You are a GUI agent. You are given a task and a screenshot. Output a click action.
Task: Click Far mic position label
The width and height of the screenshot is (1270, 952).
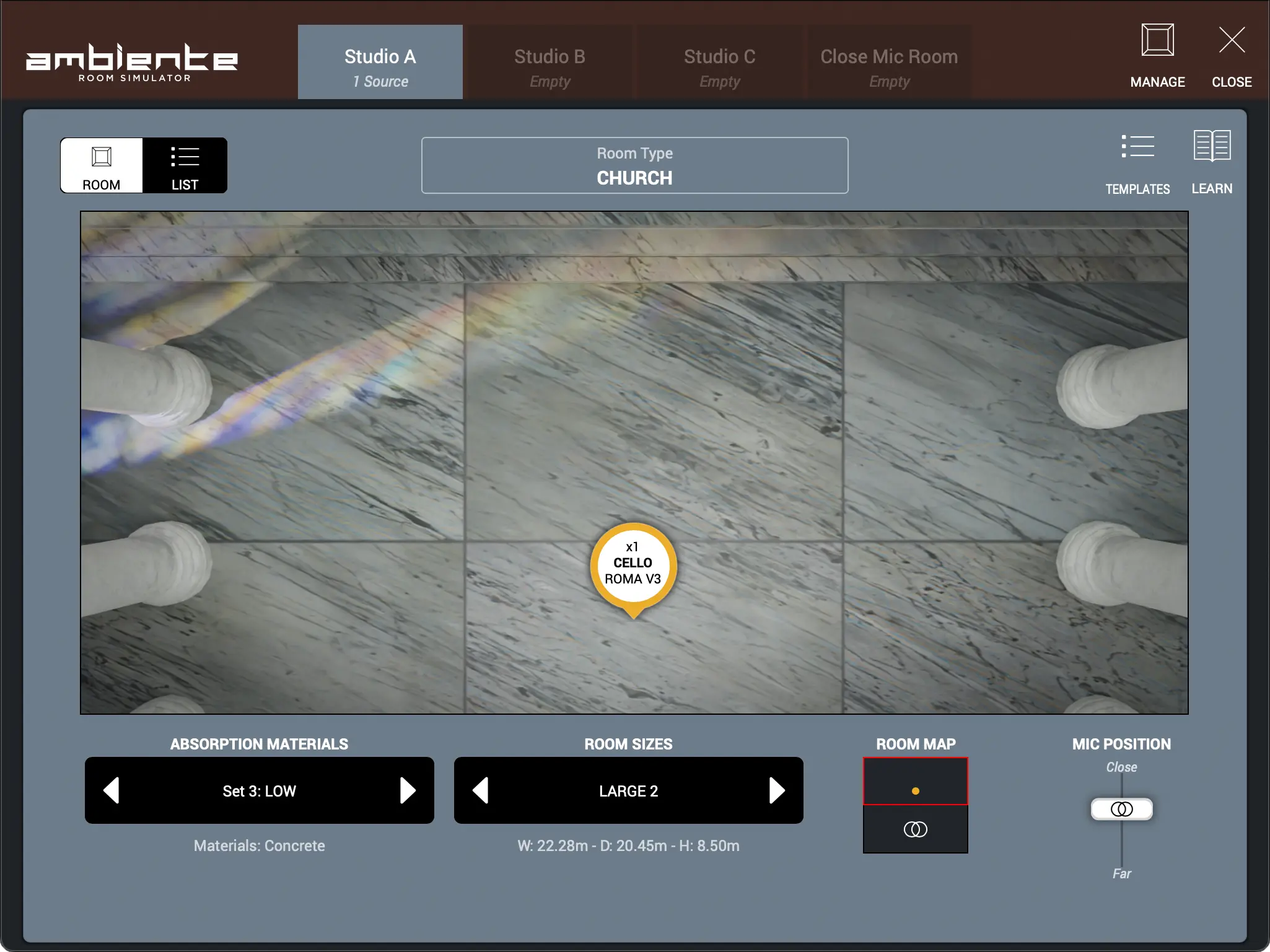(x=1121, y=873)
